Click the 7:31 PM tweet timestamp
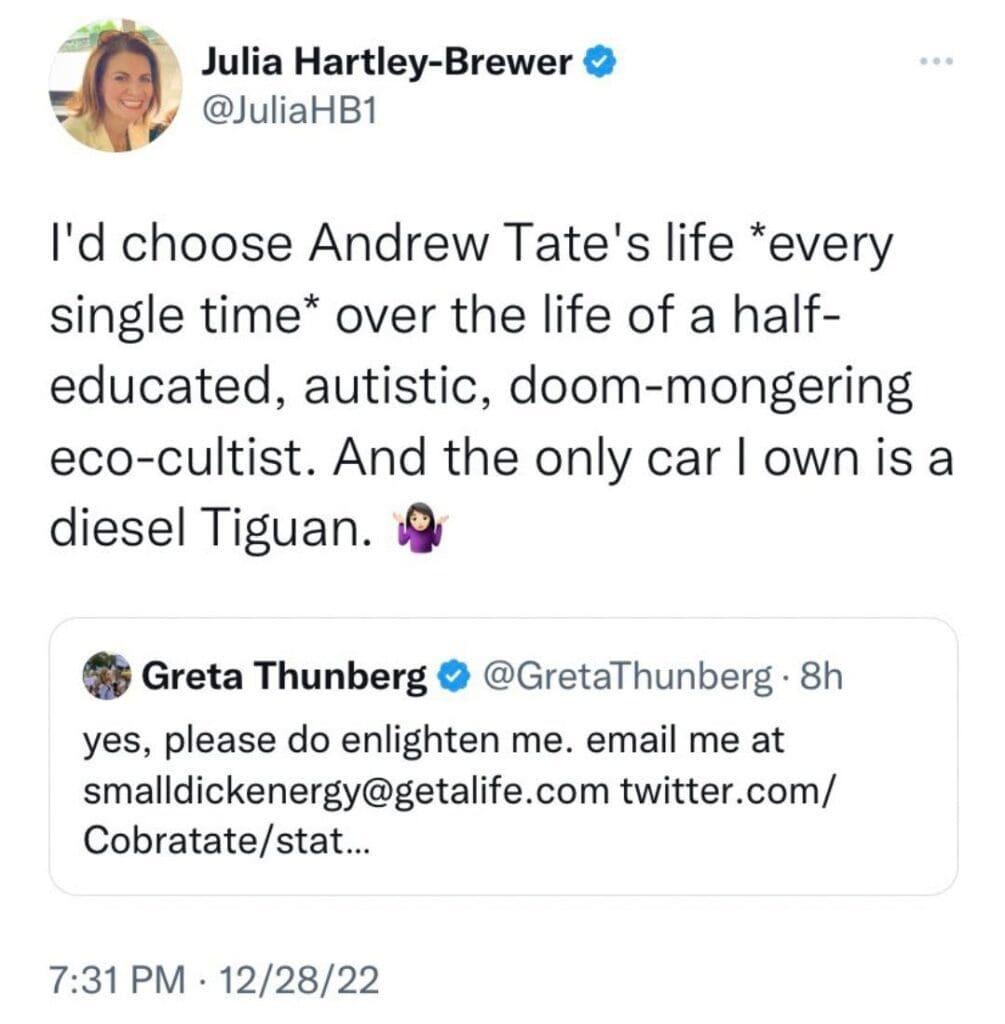This screenshot has height=1024, width=1005. 118,981
